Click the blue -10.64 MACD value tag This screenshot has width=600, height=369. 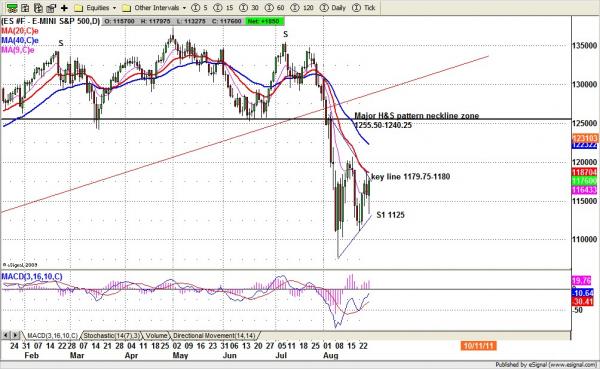pos(584,293)
